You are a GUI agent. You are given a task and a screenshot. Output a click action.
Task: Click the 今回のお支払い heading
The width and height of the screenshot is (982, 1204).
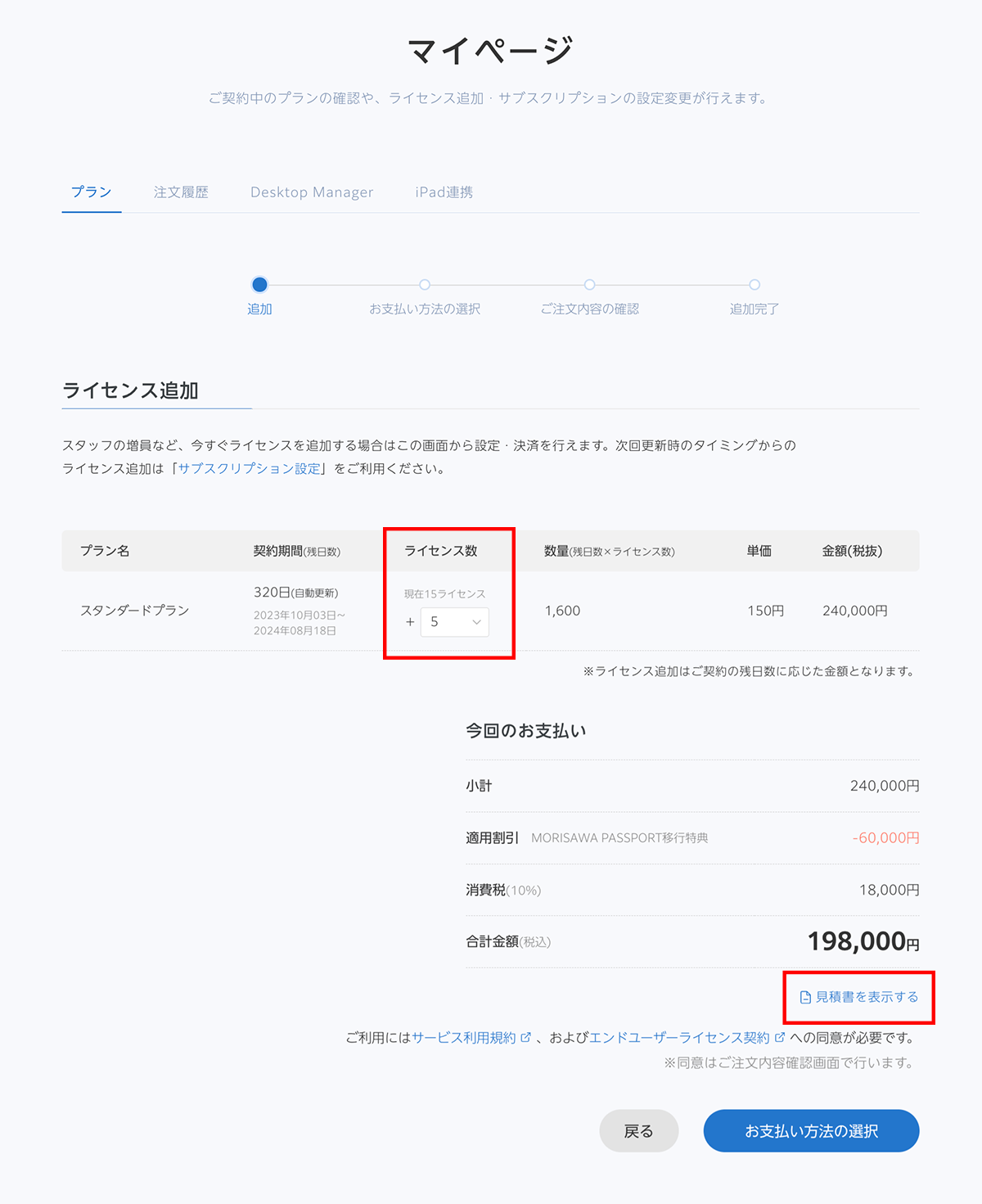pyautogui.click(x=526, y=731)
